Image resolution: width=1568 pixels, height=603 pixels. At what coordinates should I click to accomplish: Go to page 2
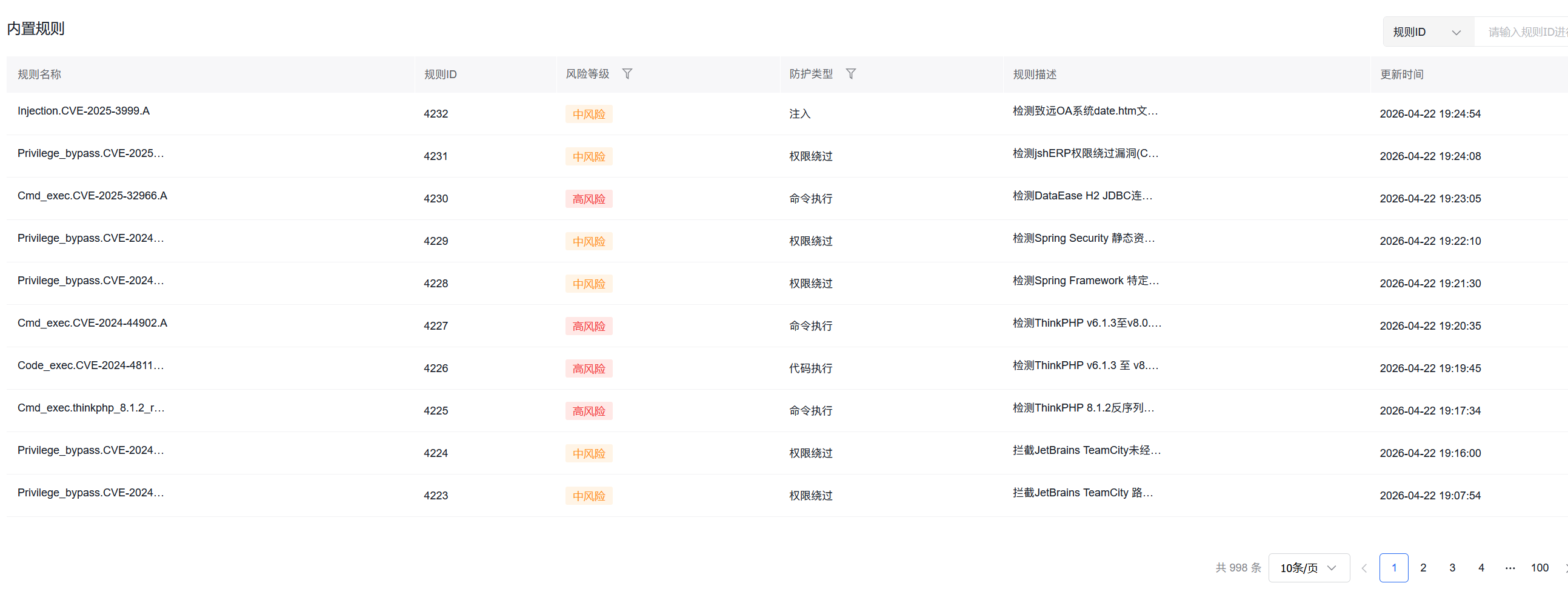click(1423, 567)
